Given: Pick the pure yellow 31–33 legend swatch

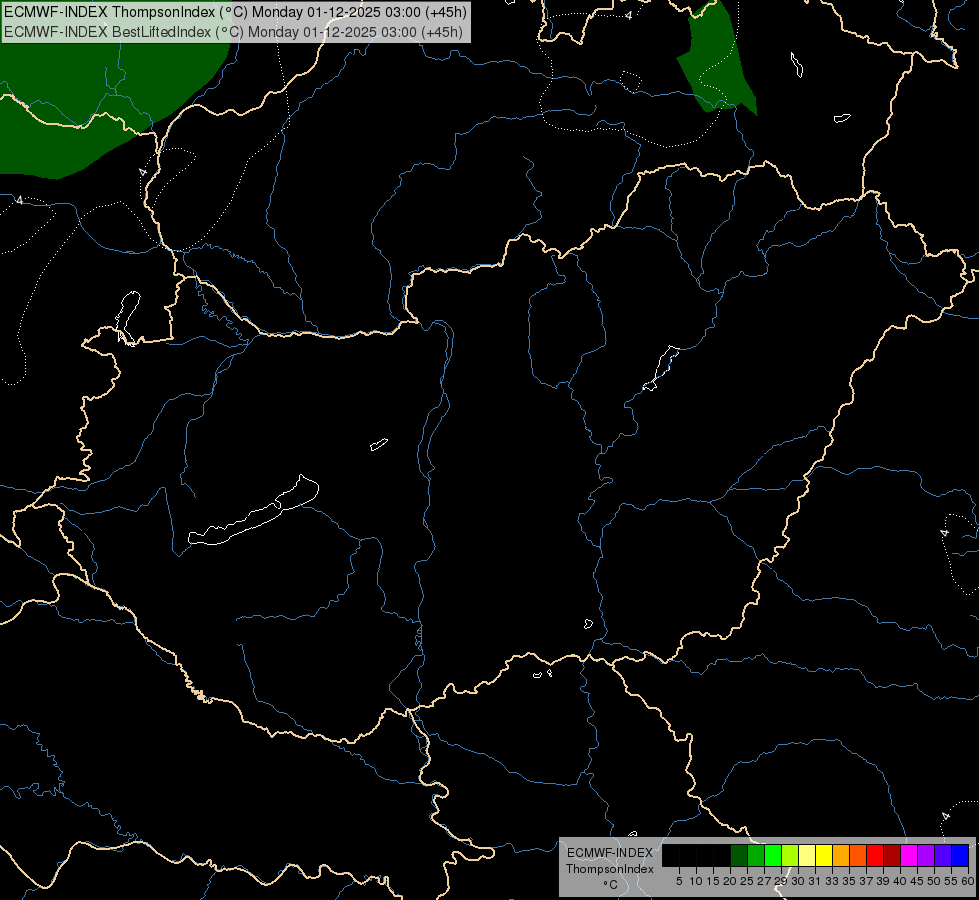Looking at the screenshot, I should (x=824, y=855).
